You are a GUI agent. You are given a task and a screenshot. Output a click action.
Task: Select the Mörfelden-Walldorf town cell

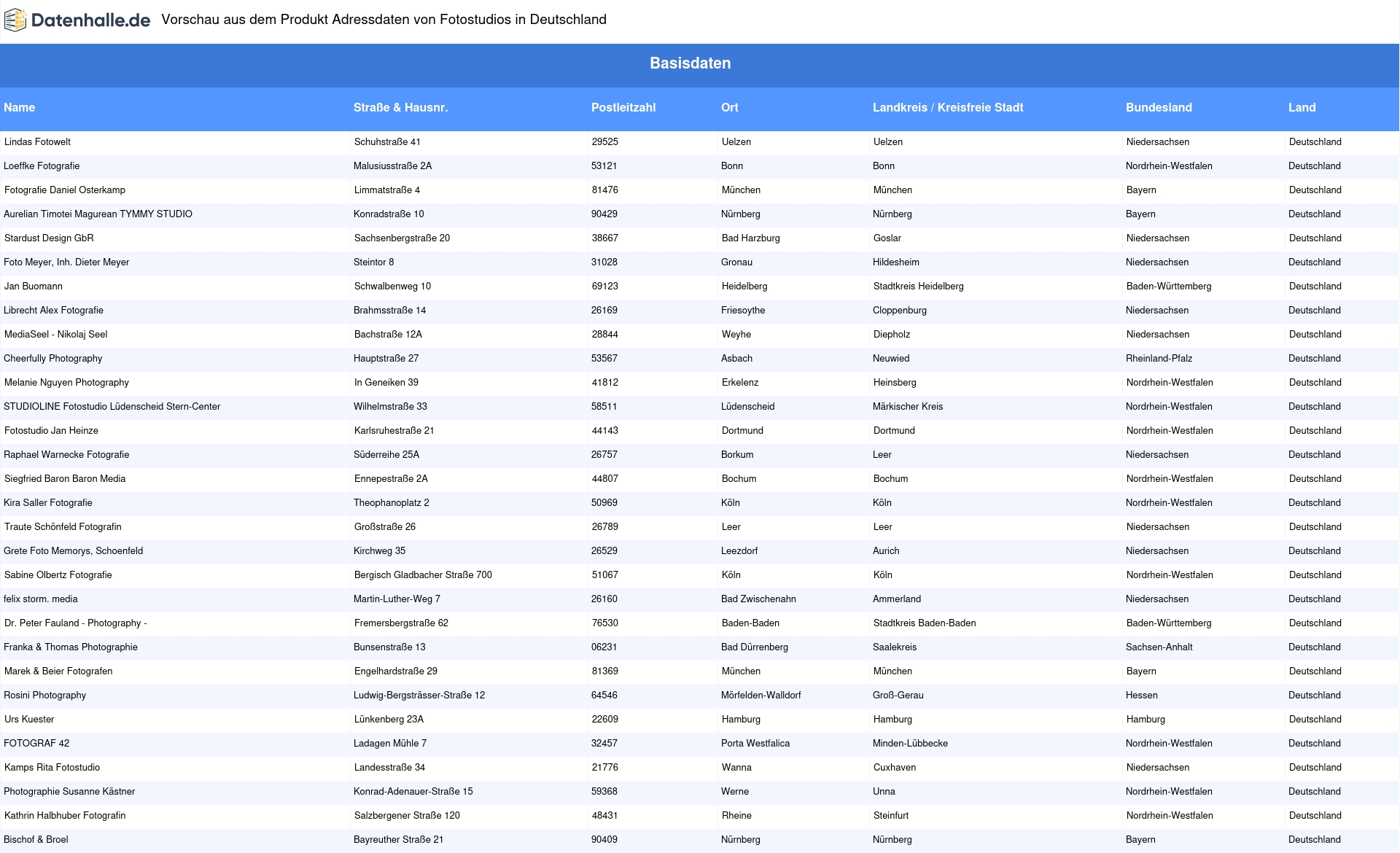click(761, 695)
